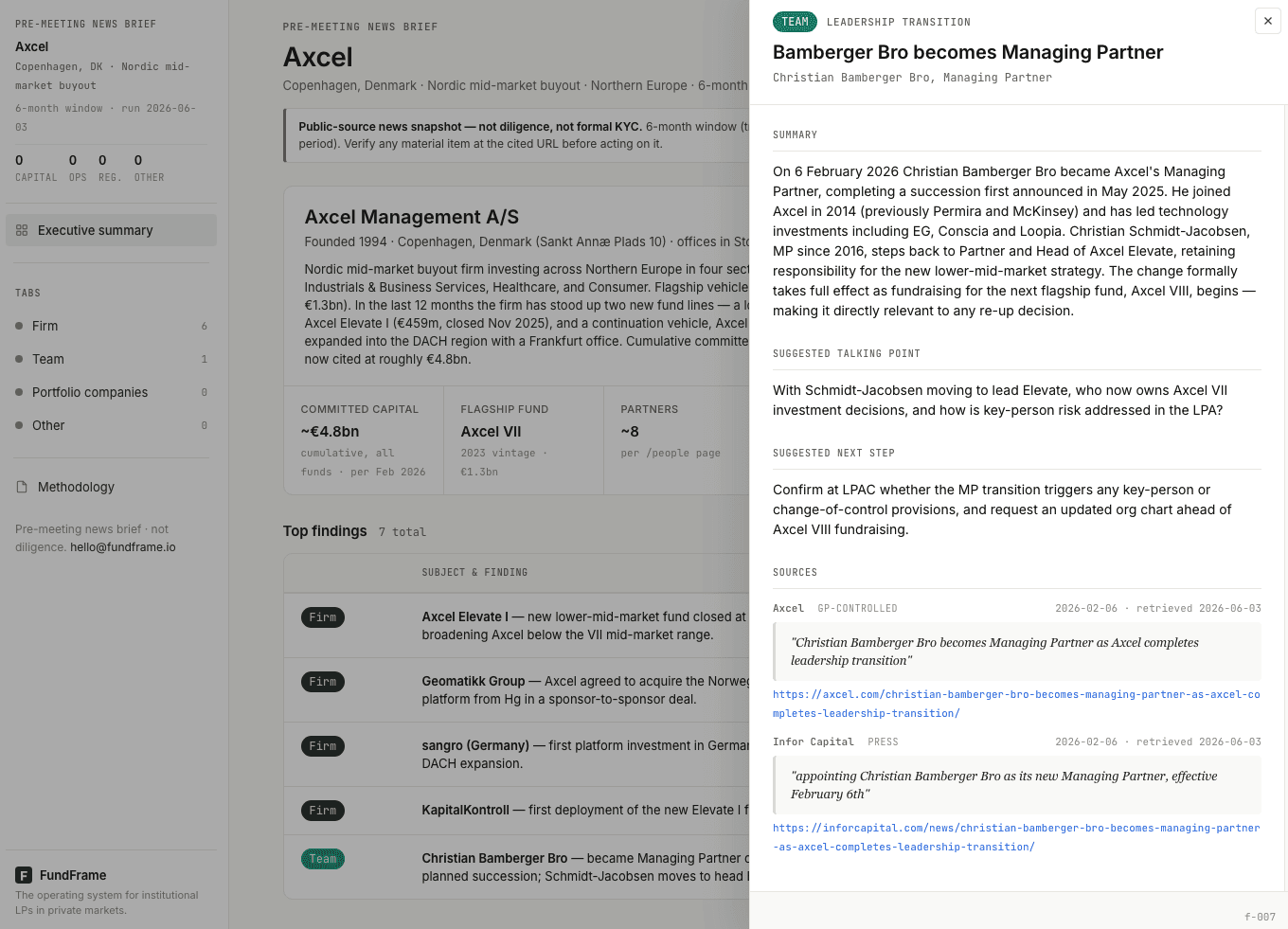The height and width of the screenshot is (929, 1288).
Task: Click the Executive summary grid icon
Action: (x=22, y=230)
